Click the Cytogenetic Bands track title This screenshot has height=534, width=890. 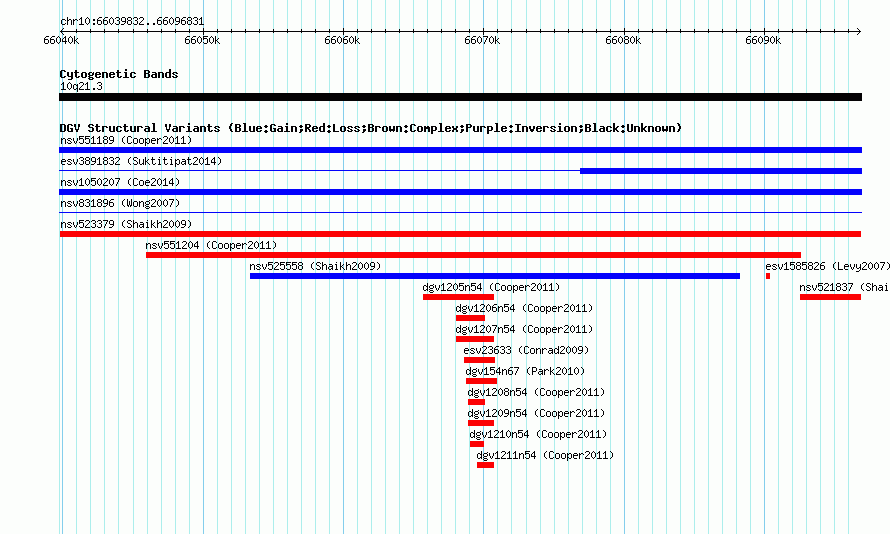(x=119, y=74)
